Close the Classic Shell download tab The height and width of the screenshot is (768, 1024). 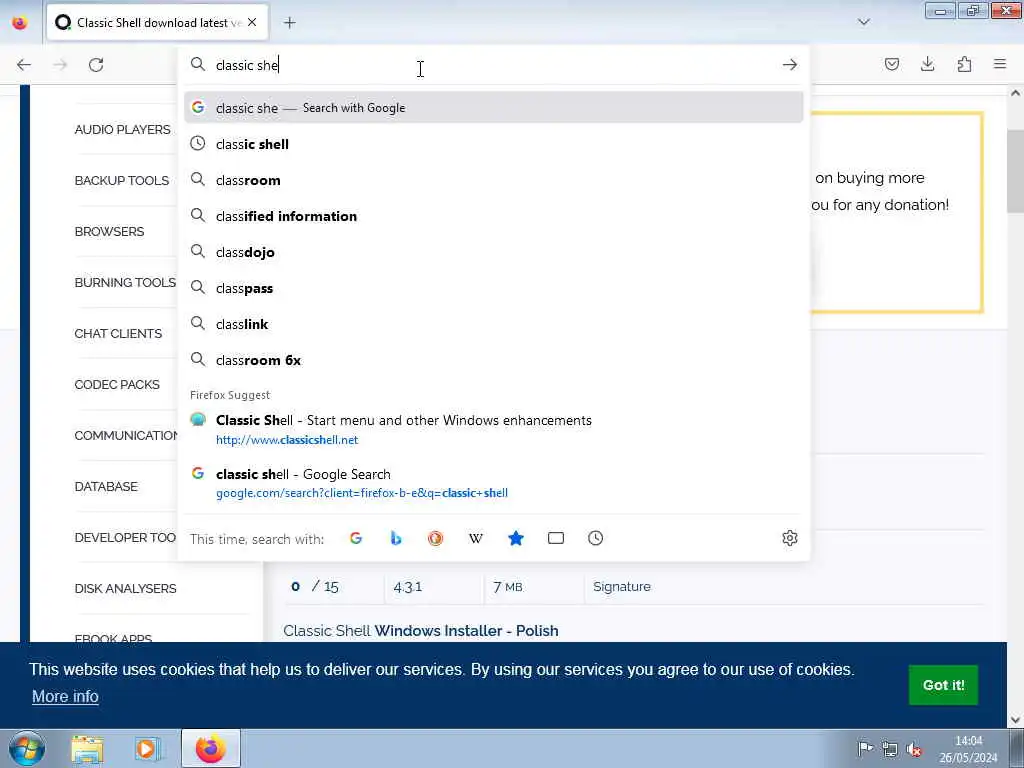(252, 22)
